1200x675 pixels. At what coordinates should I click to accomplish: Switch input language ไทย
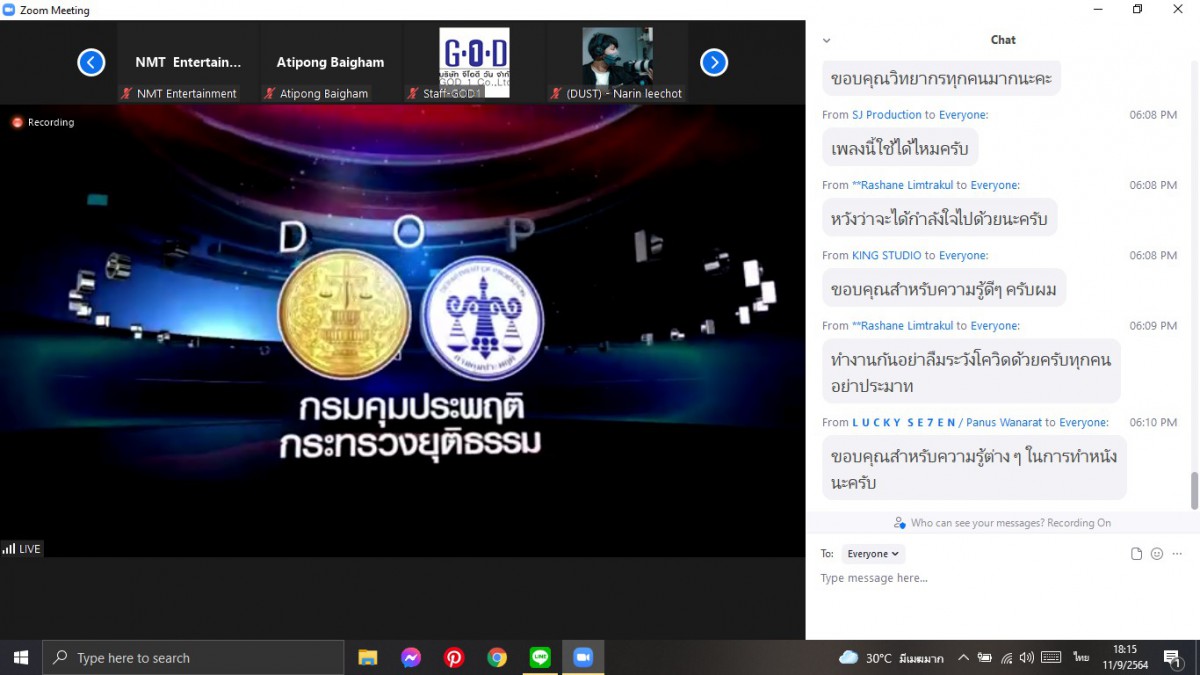click(x=1081, y=658)
